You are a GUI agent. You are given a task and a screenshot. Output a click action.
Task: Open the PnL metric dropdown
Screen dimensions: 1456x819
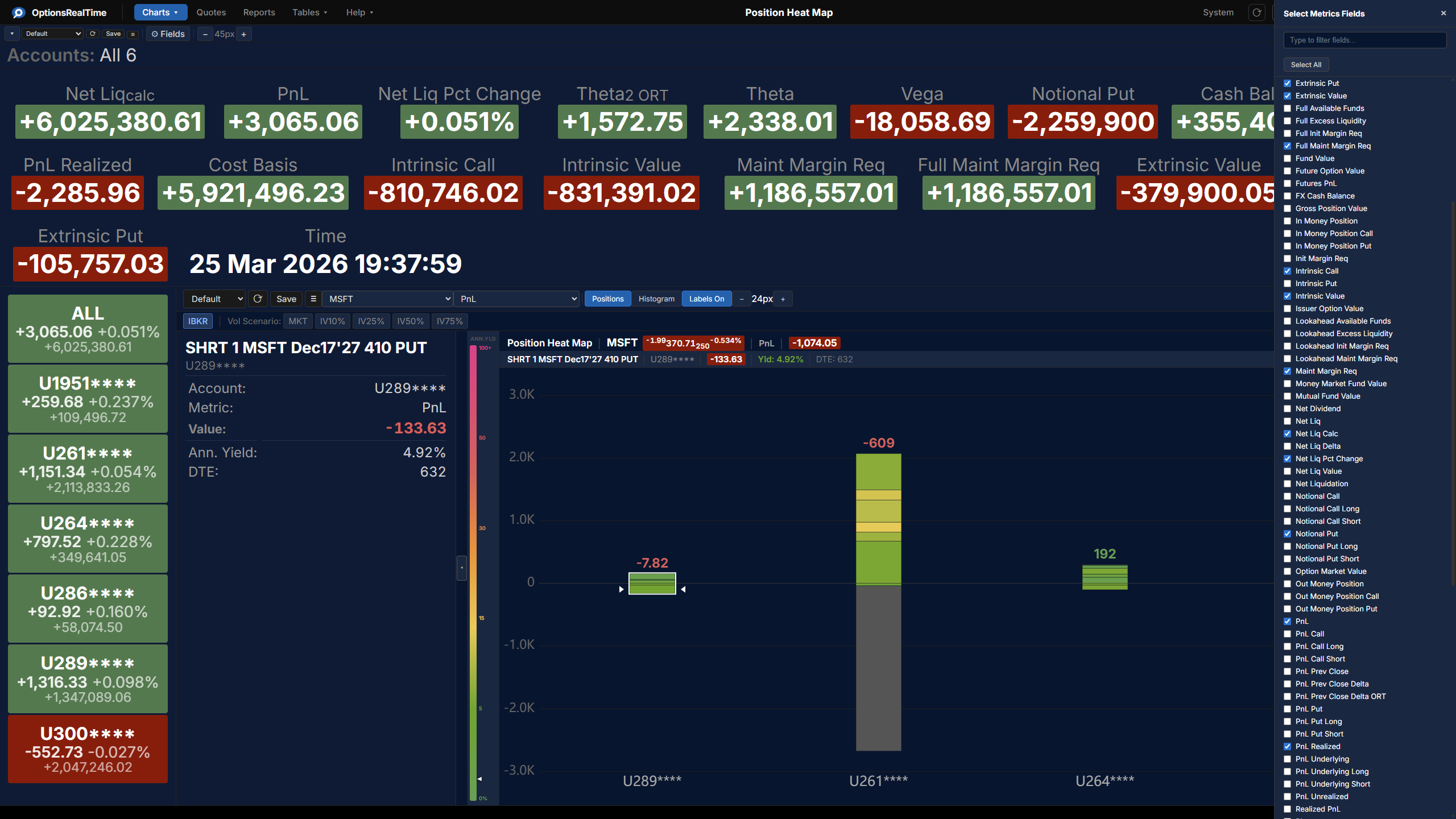pos(516,299)
